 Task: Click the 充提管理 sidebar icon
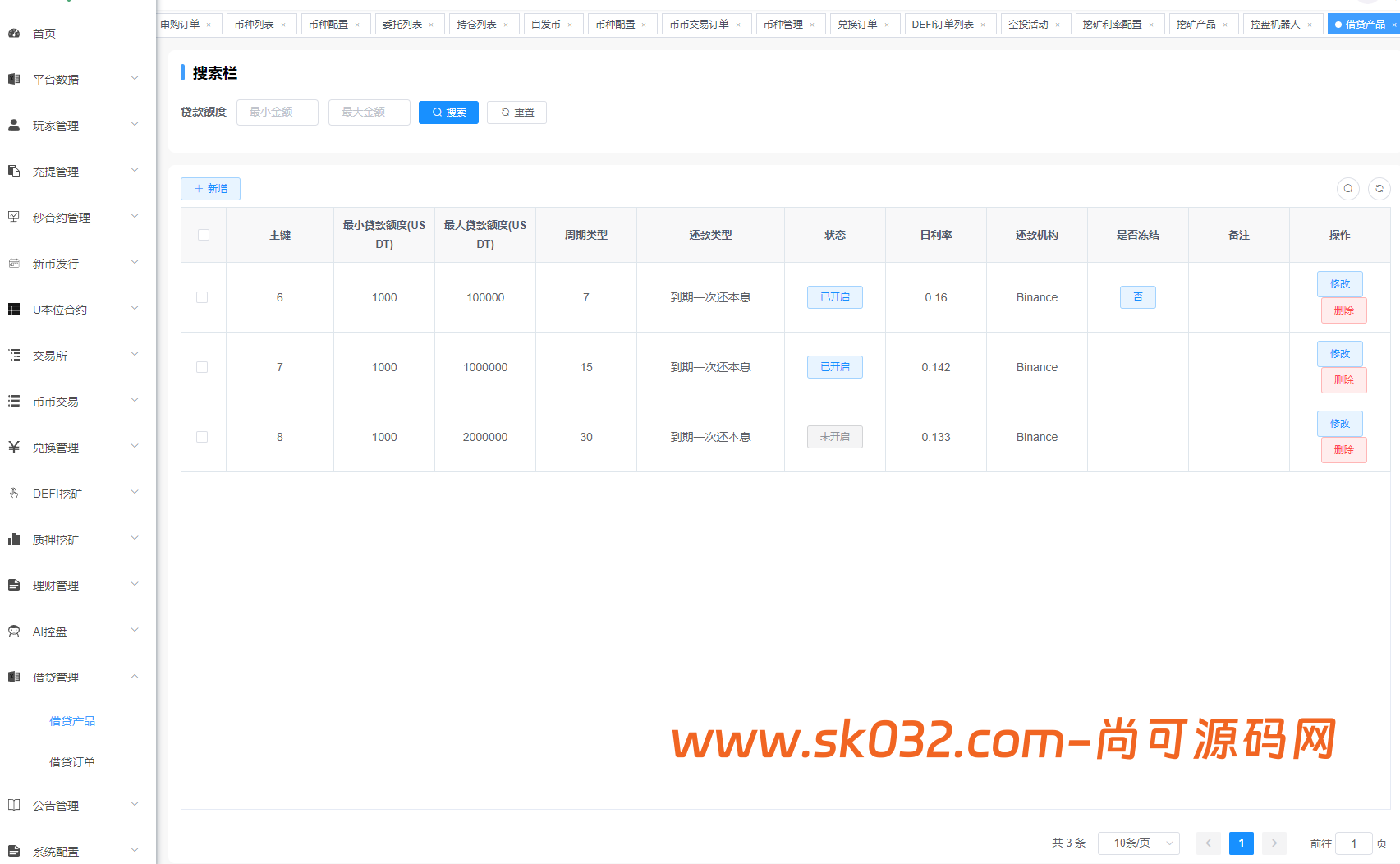14,172
